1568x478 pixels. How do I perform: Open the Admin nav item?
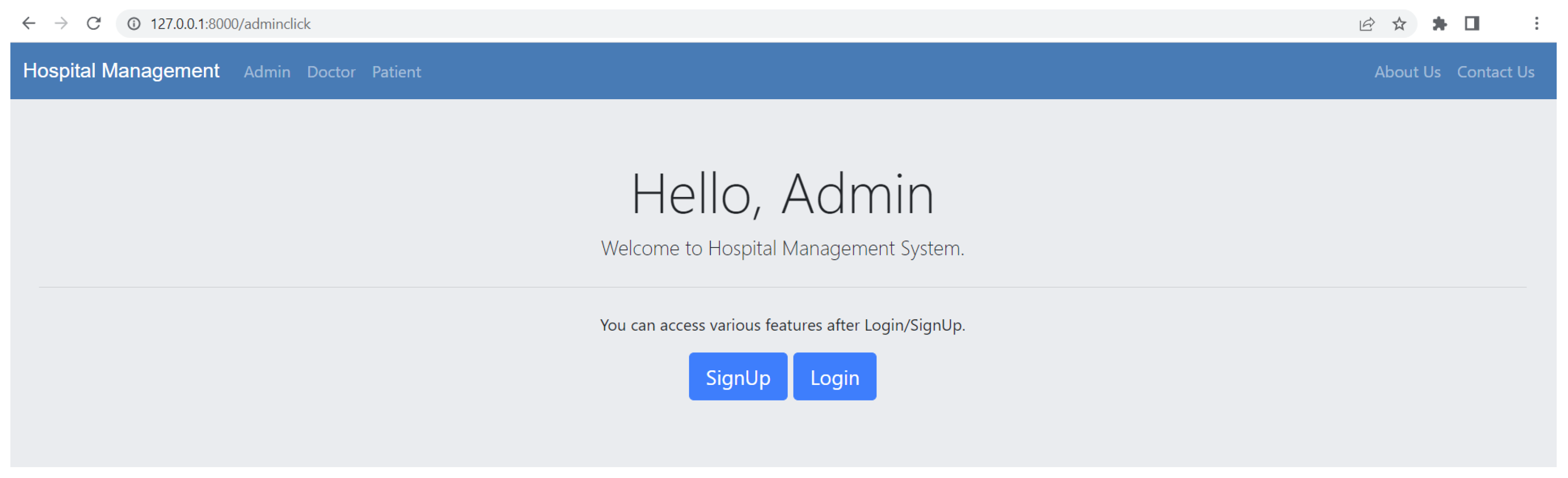267,72
